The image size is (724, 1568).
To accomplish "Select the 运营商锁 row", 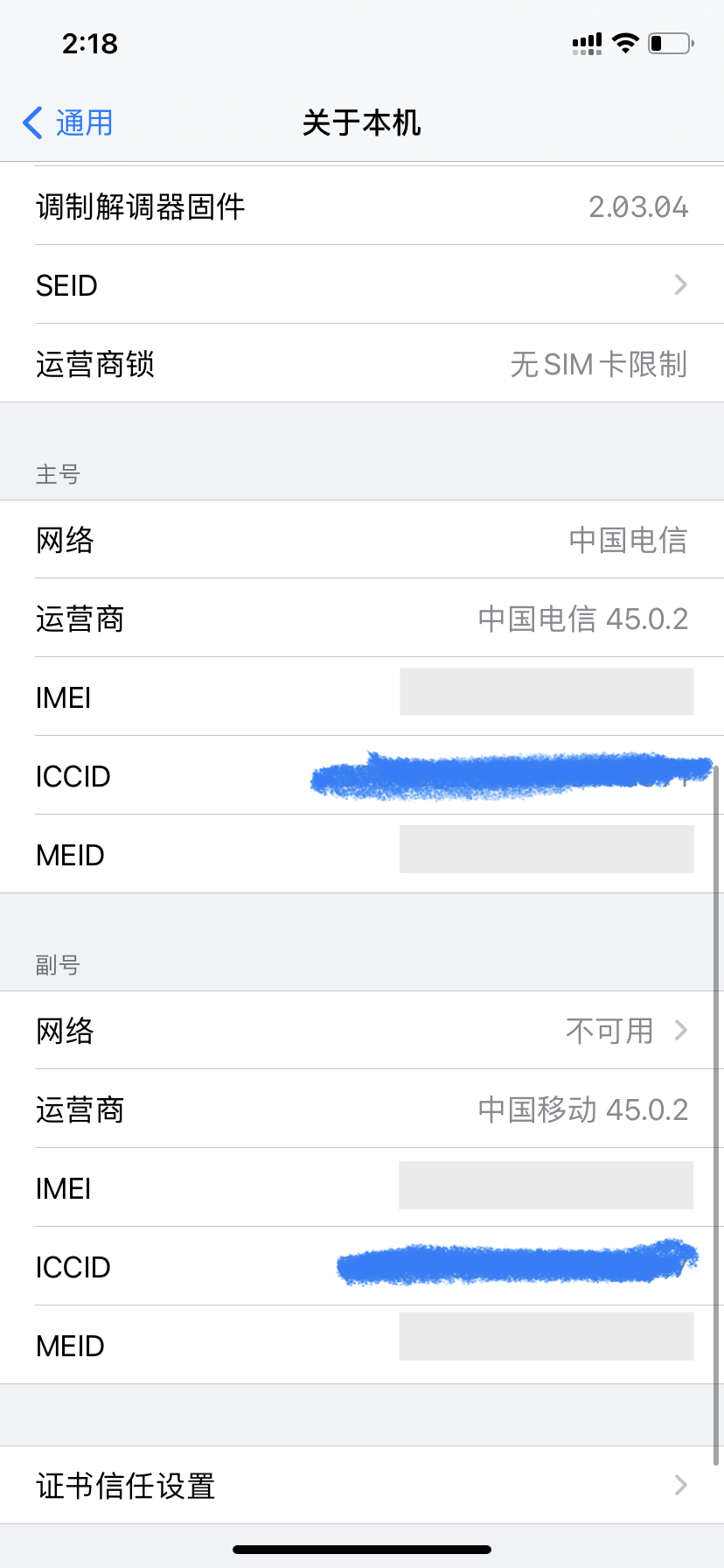I will [362, 364].
